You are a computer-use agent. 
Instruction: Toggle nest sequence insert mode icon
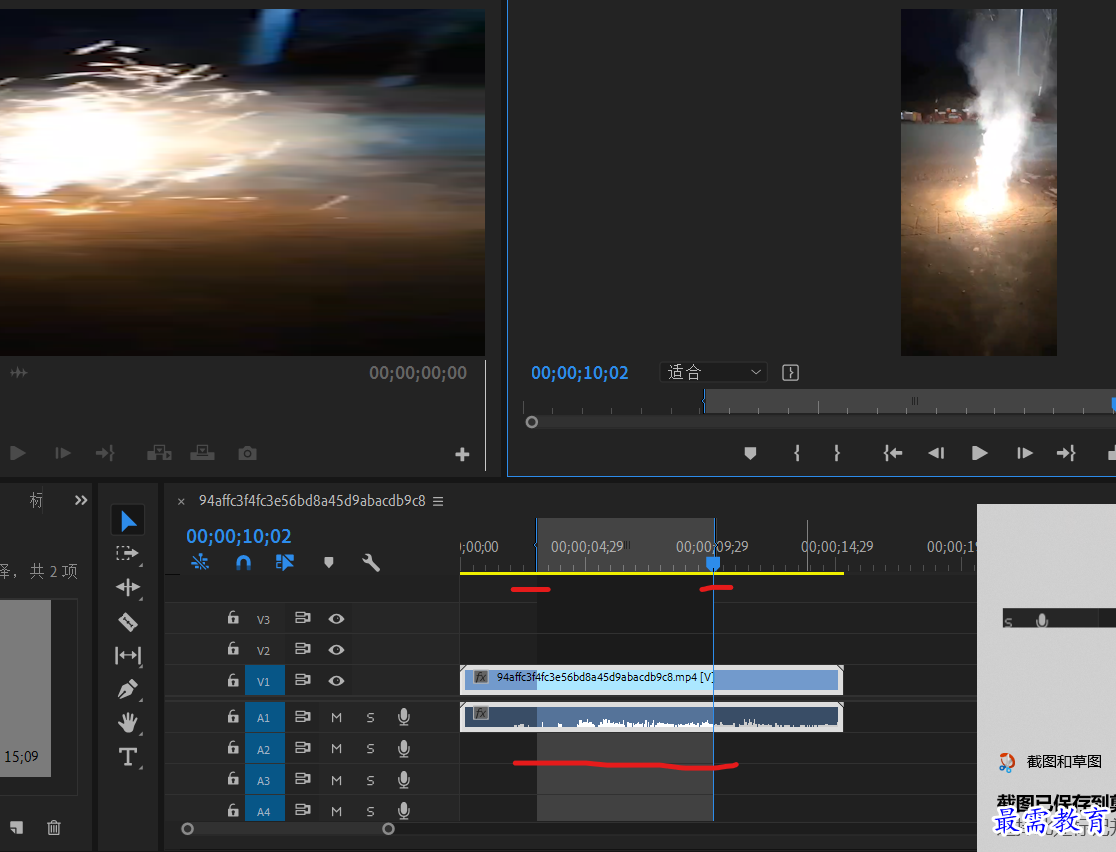point(200,563)
